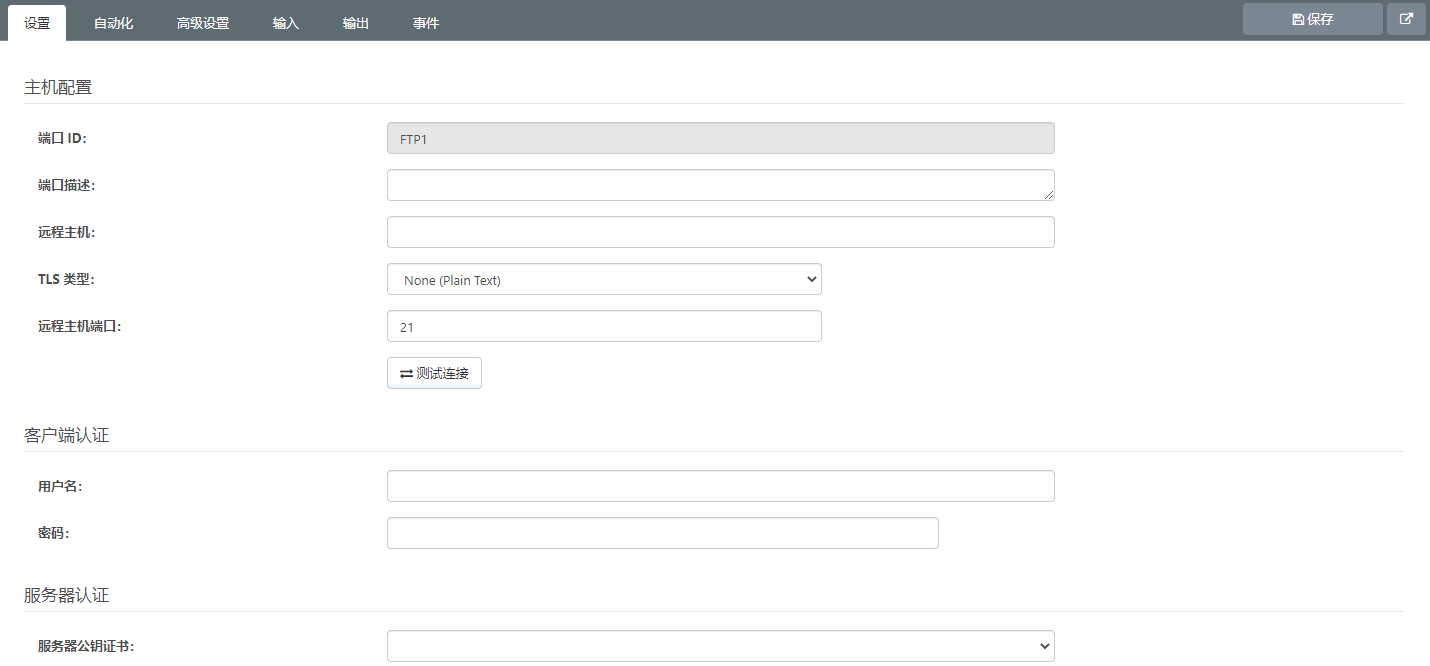Focus the 密码 password field
Viewport: 1430px width, 666px height.
(x=662, y=533)
